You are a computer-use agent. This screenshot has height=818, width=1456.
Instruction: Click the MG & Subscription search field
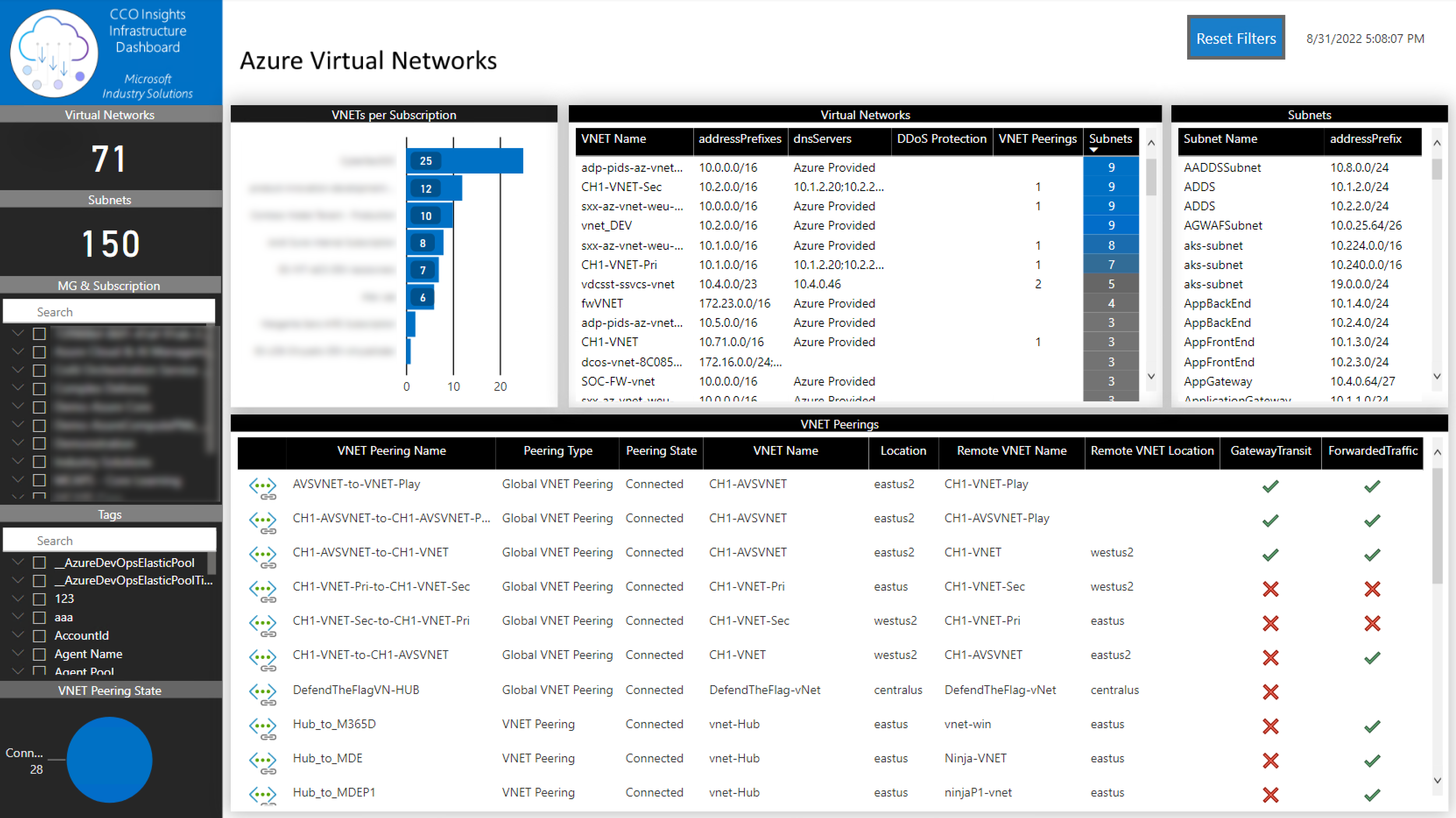click(109, 312)
